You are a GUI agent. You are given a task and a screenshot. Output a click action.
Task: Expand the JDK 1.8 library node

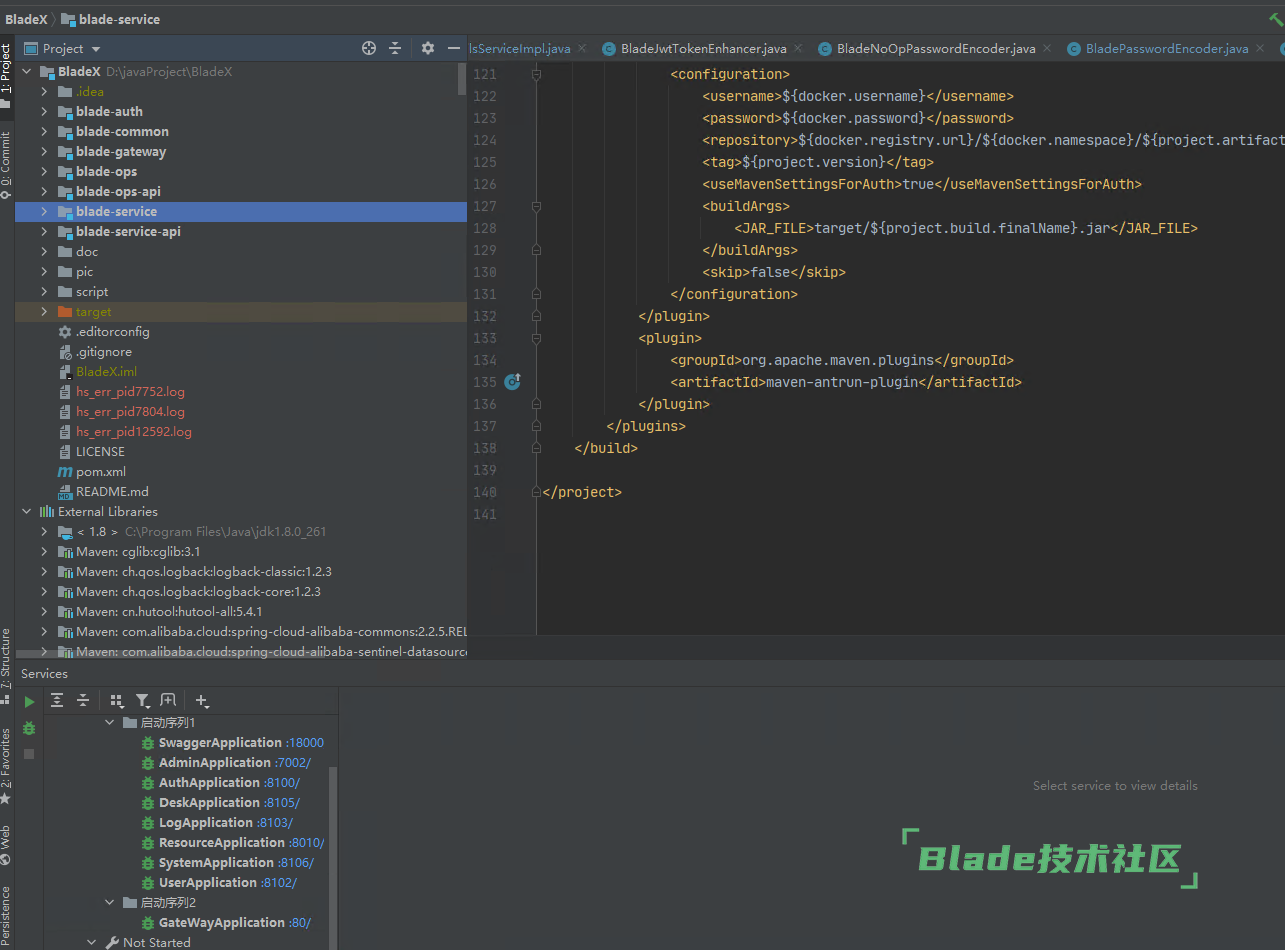(x=44, y=531)
